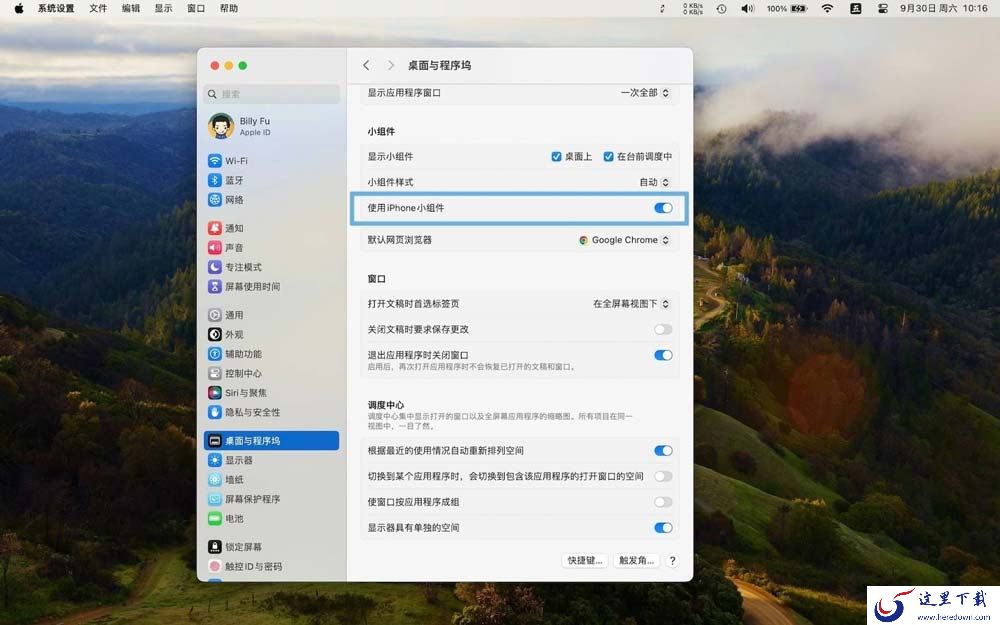The image size is (1000, 625).
Task: Turn off 退出应用程序时关闭窗口 switch
Action: [x=663, y=355]
